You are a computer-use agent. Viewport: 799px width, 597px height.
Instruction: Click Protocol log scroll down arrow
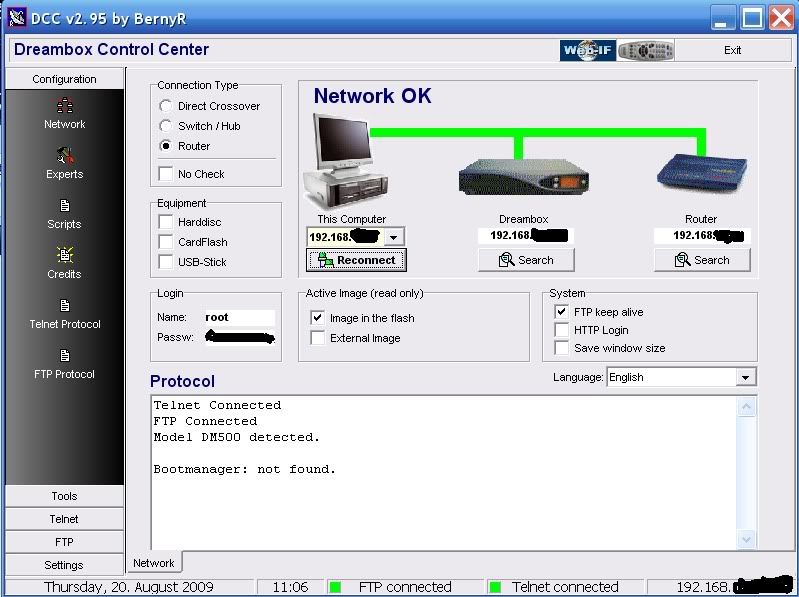(x=747, y=539)
